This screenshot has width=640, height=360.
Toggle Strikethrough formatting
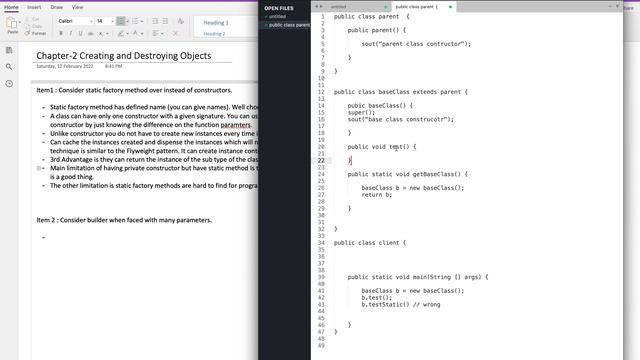click(90, 33)
